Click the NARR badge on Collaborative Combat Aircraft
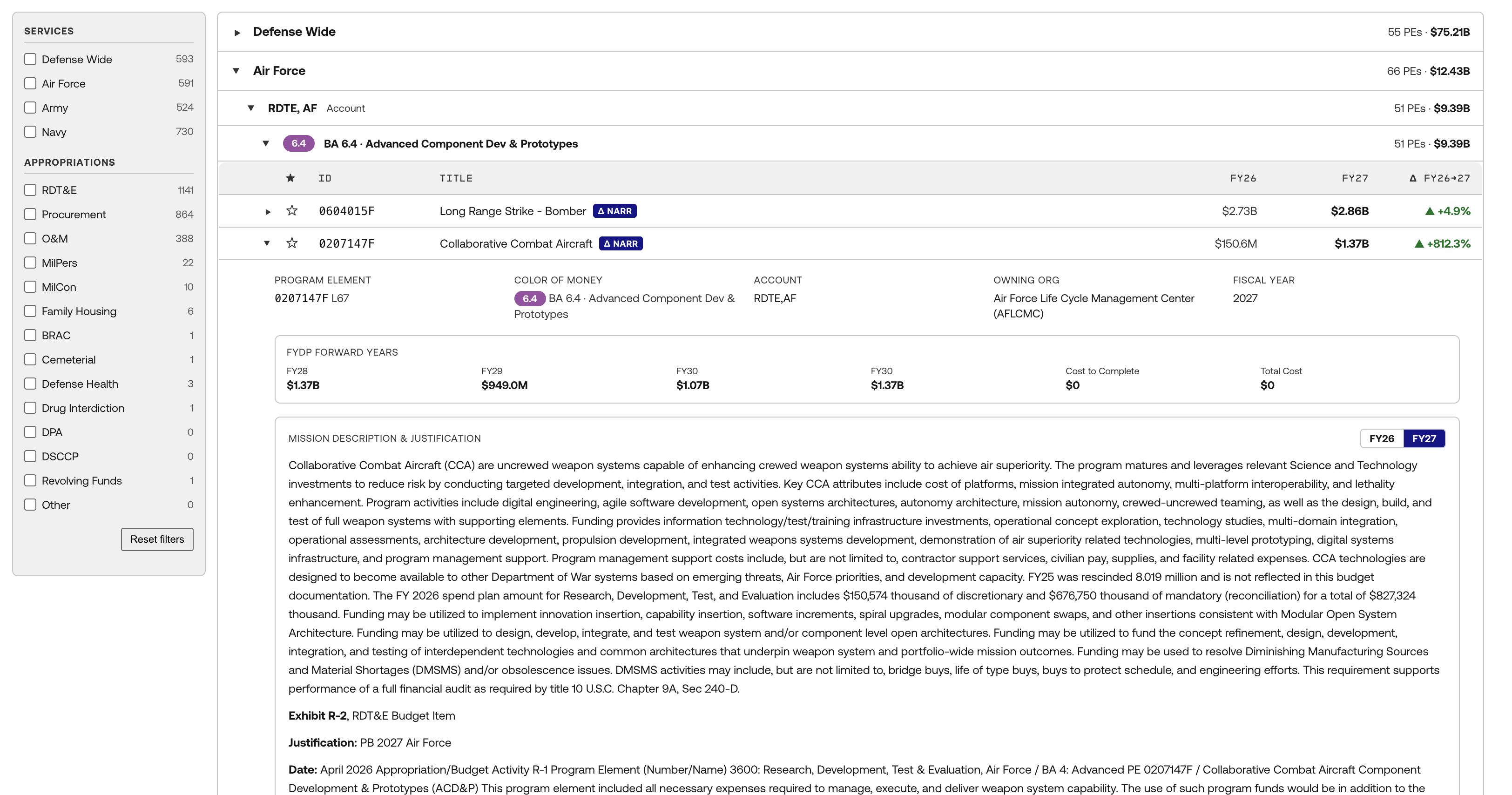 pos(621,243)
